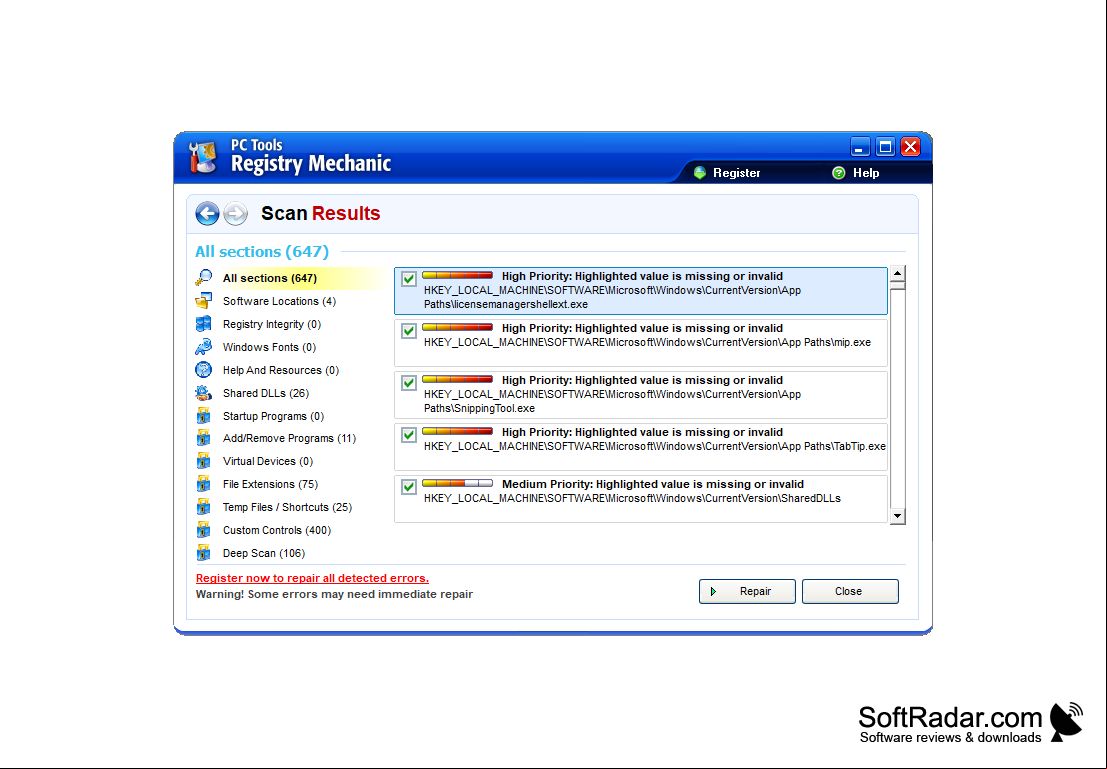
Task: Uncheck the SnippingTool.exe error checkbox
Action: tap(409, 383)
